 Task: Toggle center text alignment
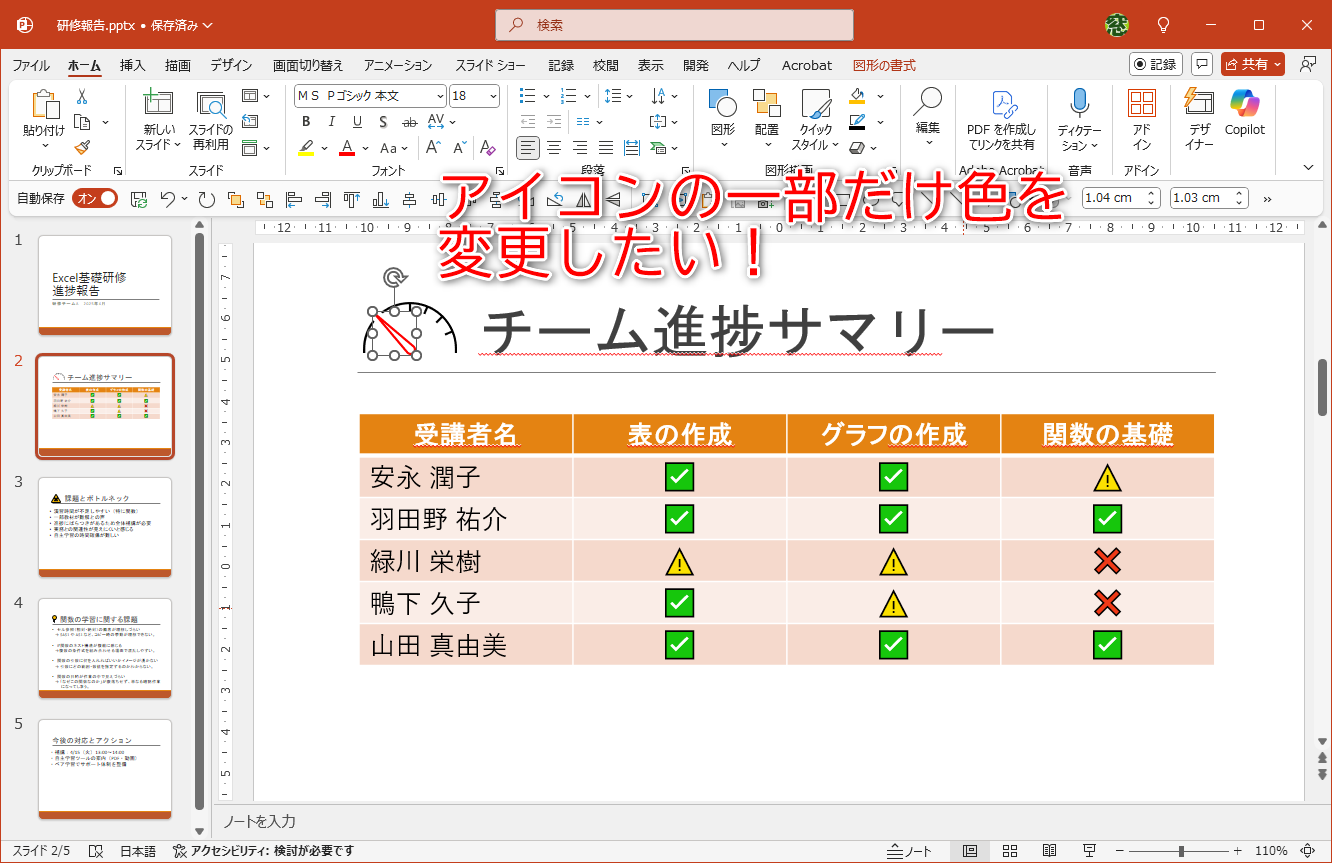coord(553,148)
